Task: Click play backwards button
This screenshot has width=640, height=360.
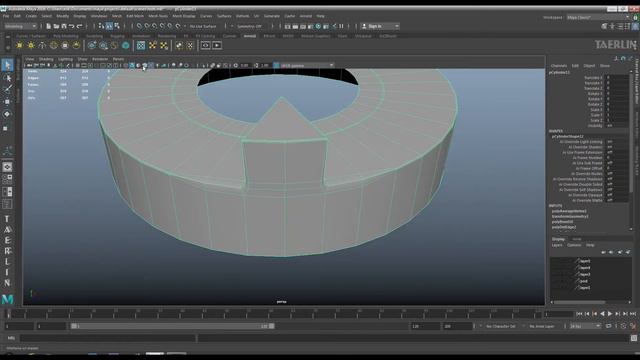Action: pos(602,314)
